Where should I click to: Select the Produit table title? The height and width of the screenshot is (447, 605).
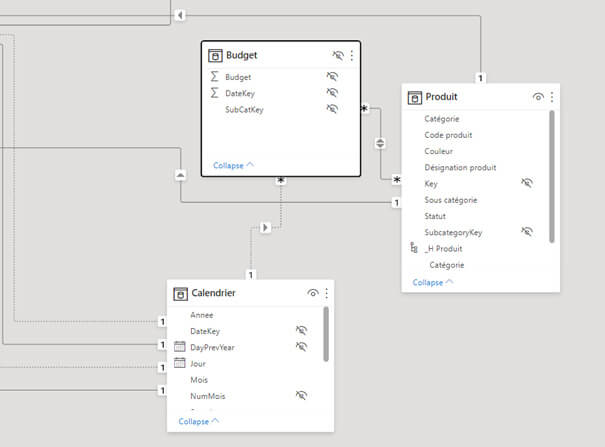click(x=441, y=97)
